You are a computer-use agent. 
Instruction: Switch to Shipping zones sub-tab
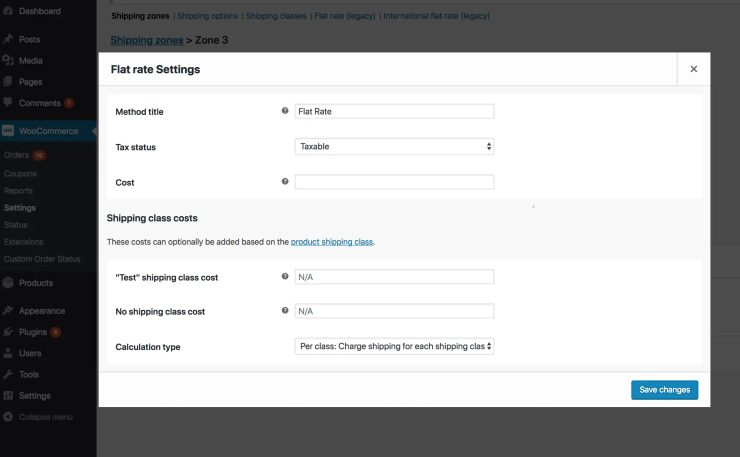[x=140, y=16]
